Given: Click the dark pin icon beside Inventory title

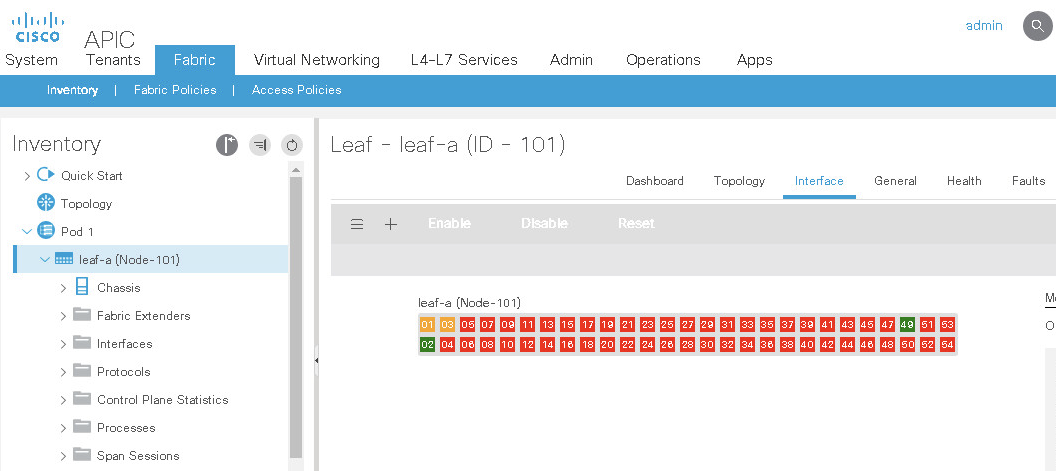Looking at the screenshot, I should tap(227, 145).
